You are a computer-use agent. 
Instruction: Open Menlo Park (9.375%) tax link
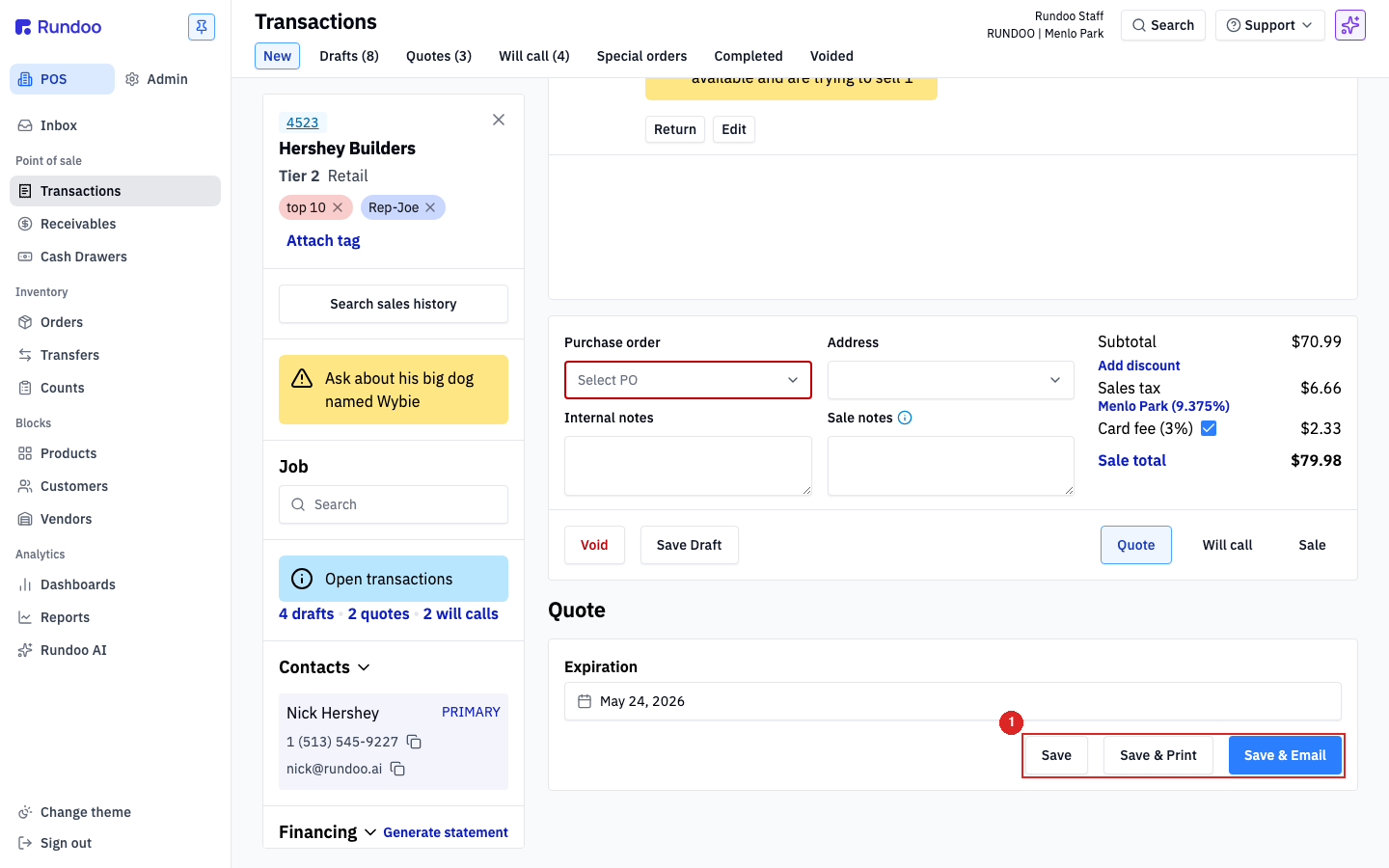1164,406
